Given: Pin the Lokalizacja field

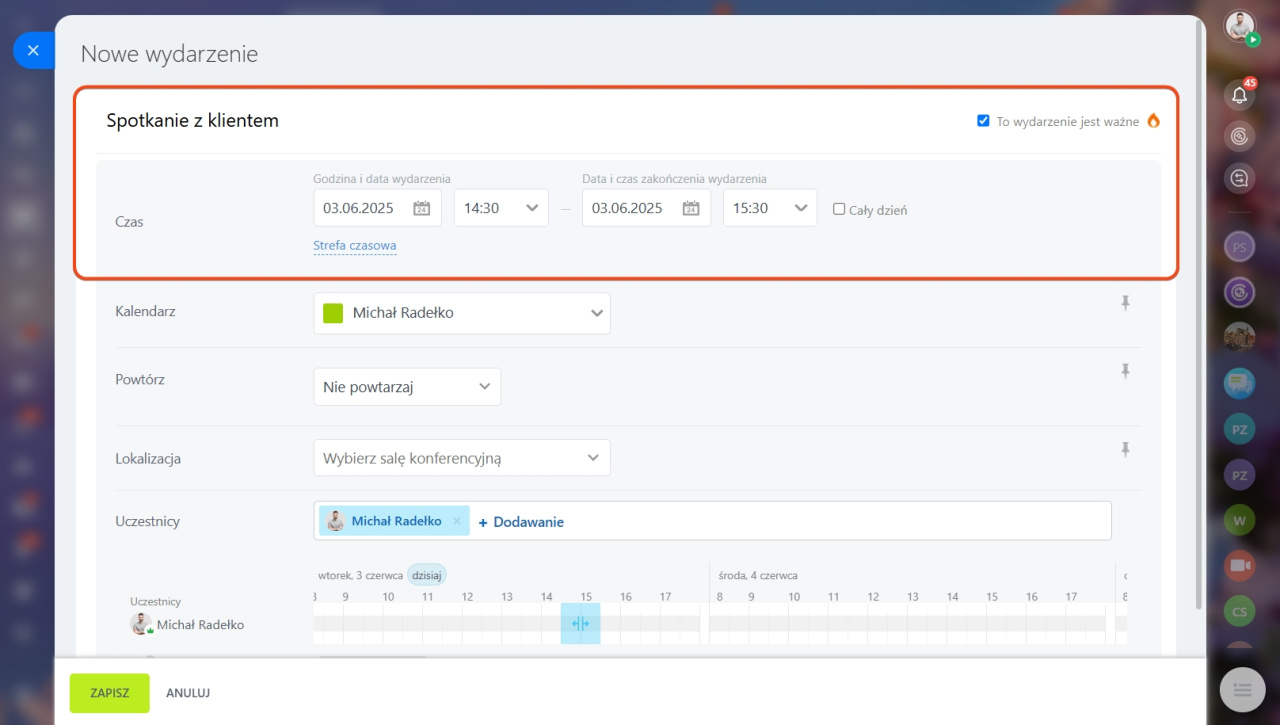Looking at the screenshot, I should [x=1125, y=450].
